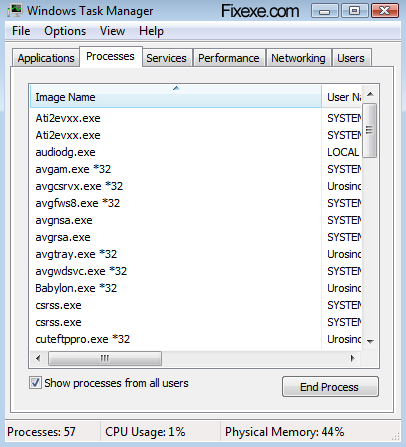Screen dimensions: 406x447
Task: Switch to the Performance tab
Action: click(229, 58)
